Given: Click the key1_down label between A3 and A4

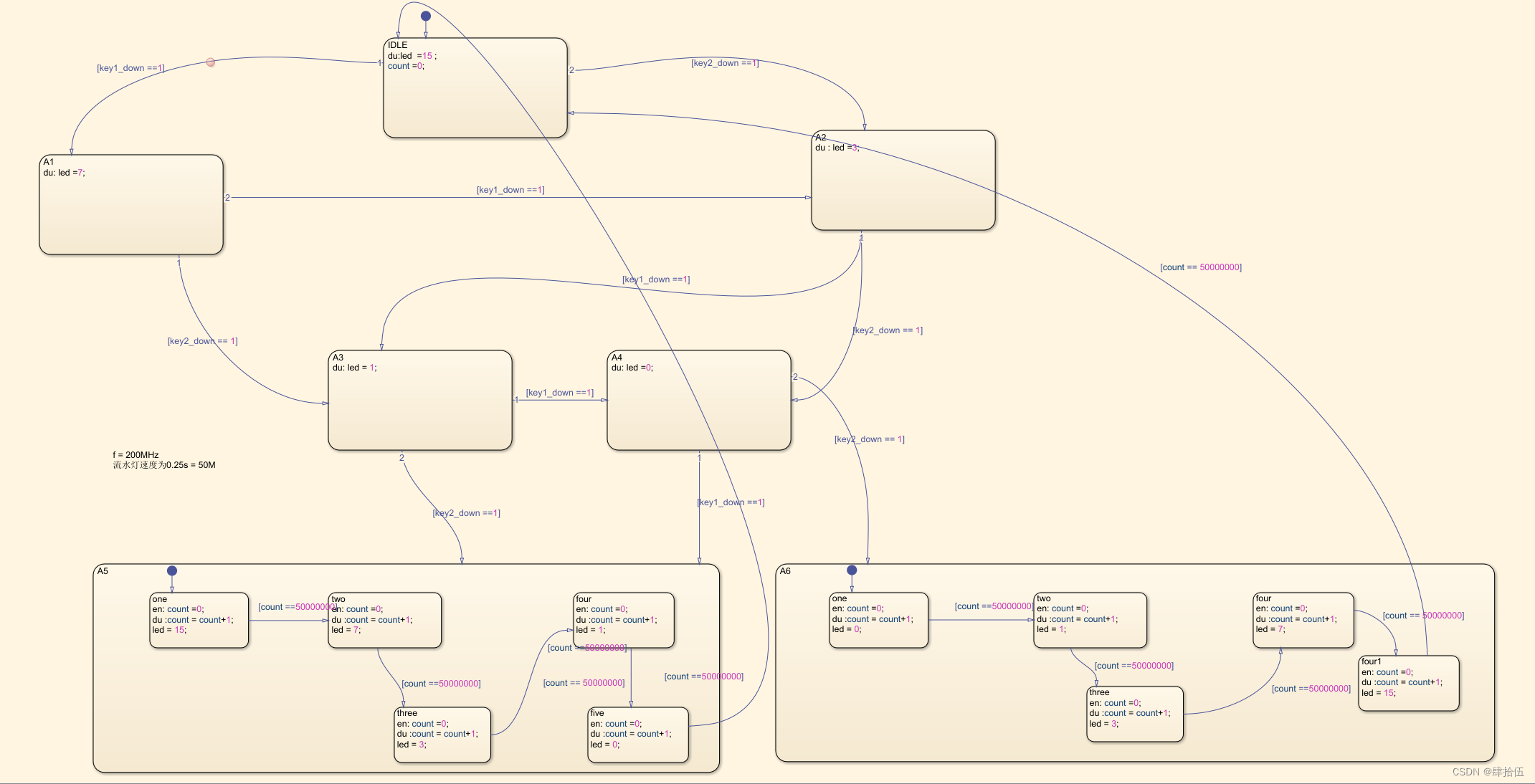Looking at the screenshot, I should [559, 393].
